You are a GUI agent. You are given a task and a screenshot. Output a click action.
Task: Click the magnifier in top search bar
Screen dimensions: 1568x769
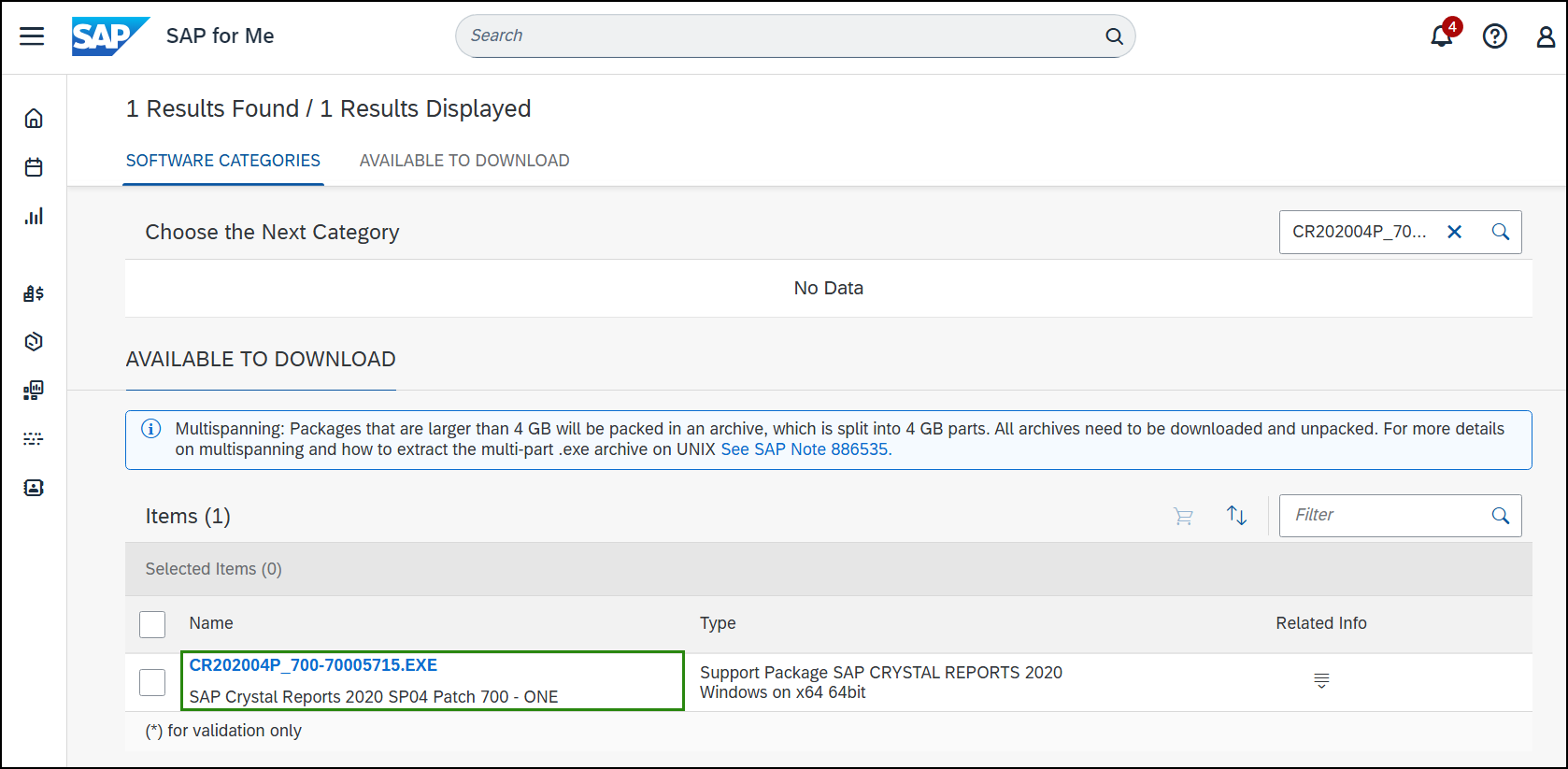click(x=1114, y=36)
